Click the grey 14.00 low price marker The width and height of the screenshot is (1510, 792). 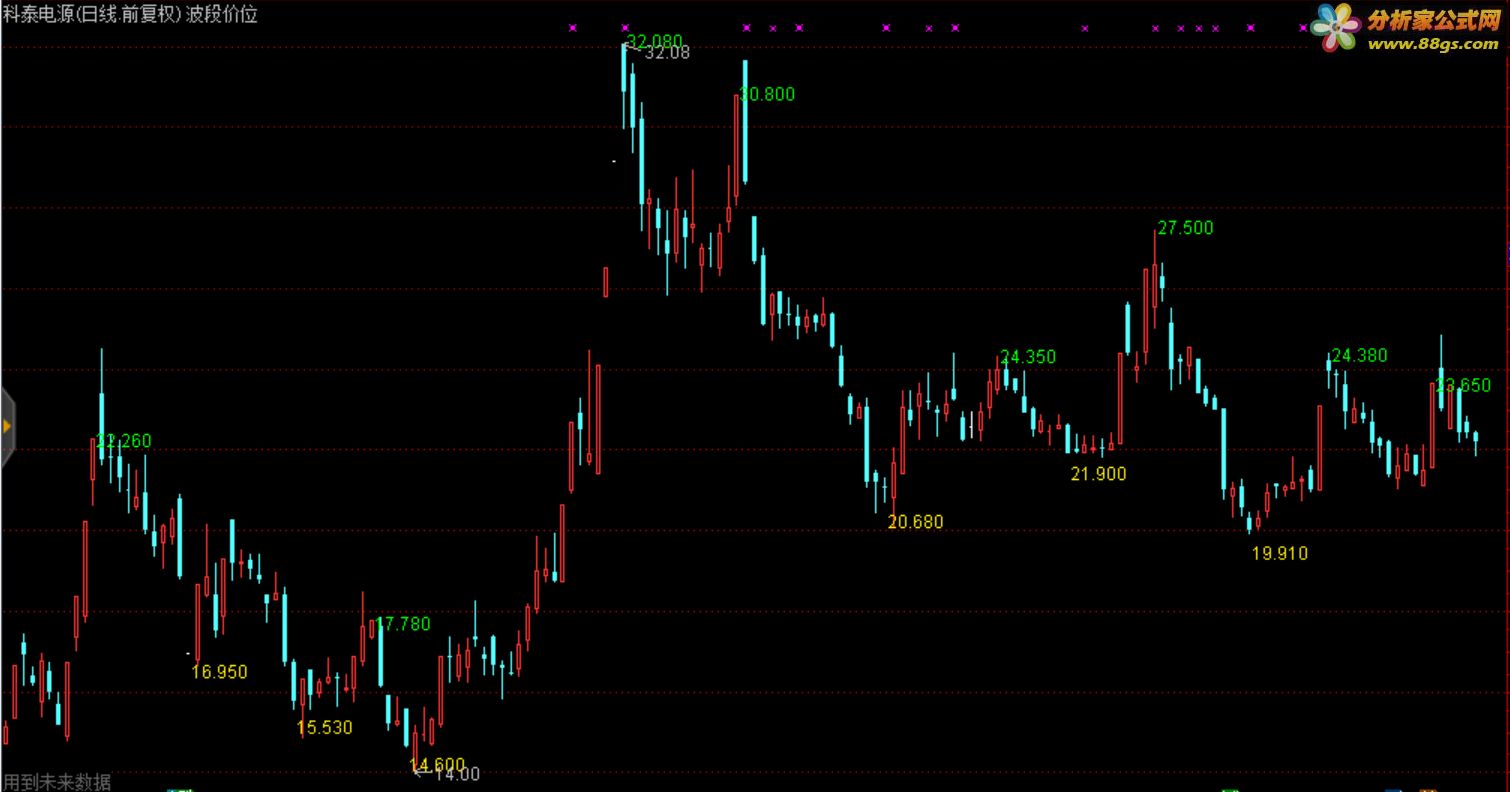[457, 774]
